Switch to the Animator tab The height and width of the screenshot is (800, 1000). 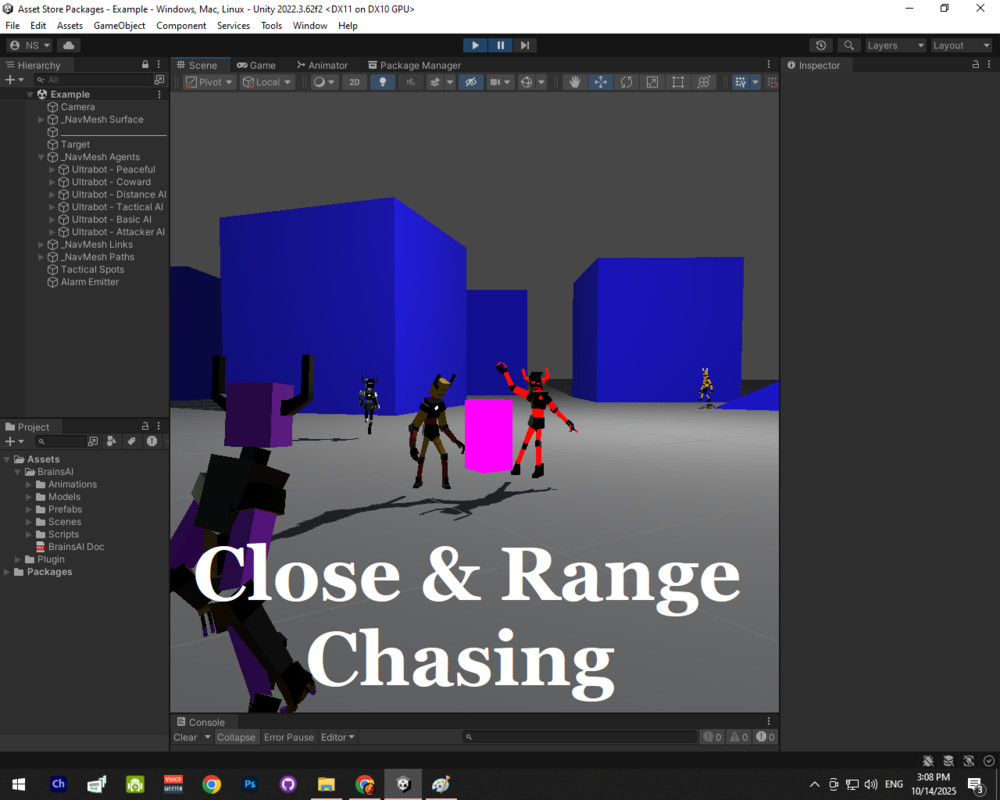click(322, 65)
